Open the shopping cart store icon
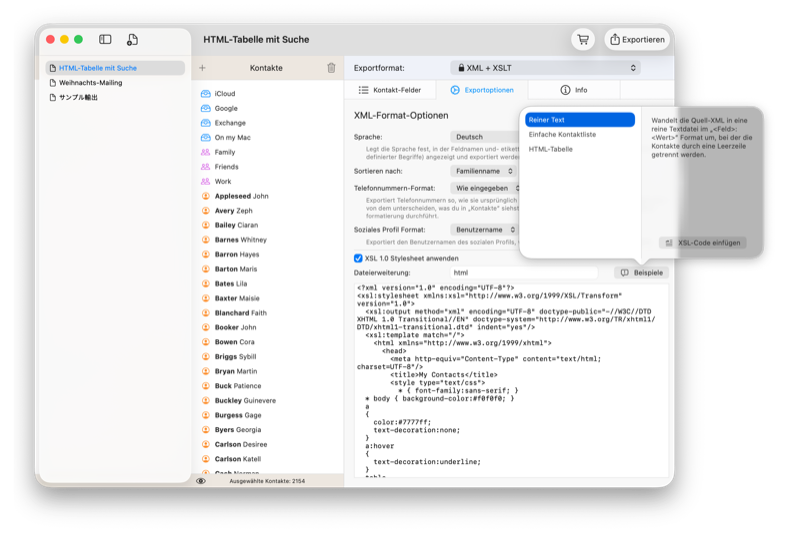The width and height of the screenshot is (786, 533). 583,39
